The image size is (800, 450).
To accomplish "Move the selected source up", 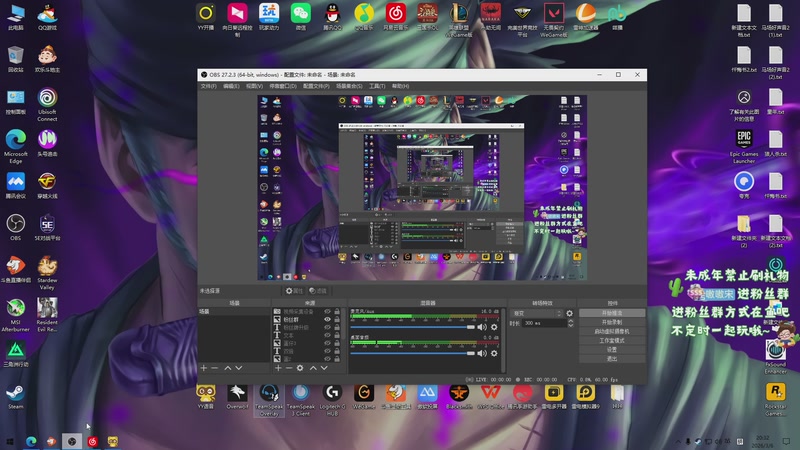I will pos(313,368).
